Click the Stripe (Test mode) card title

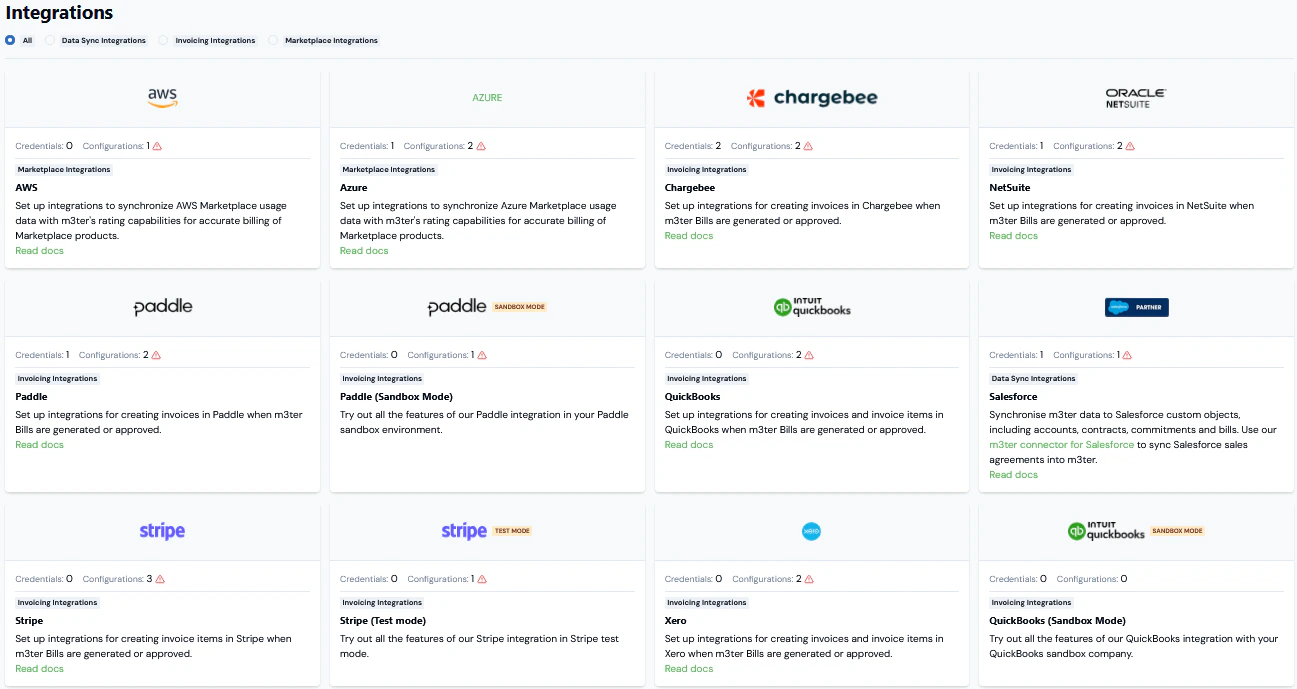click(x=383, y=621)
